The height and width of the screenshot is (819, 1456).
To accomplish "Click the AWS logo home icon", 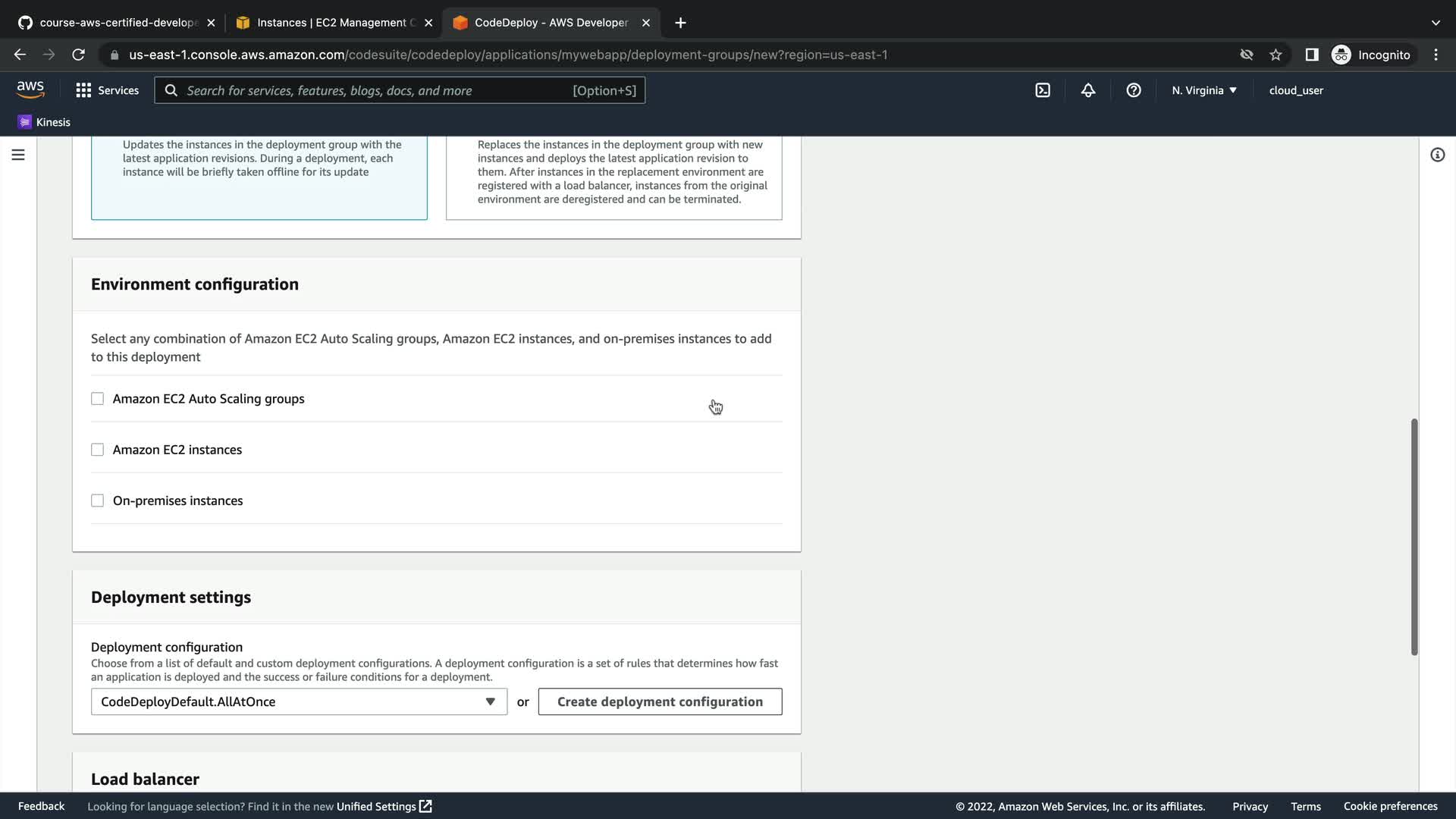I will (30, 89).
